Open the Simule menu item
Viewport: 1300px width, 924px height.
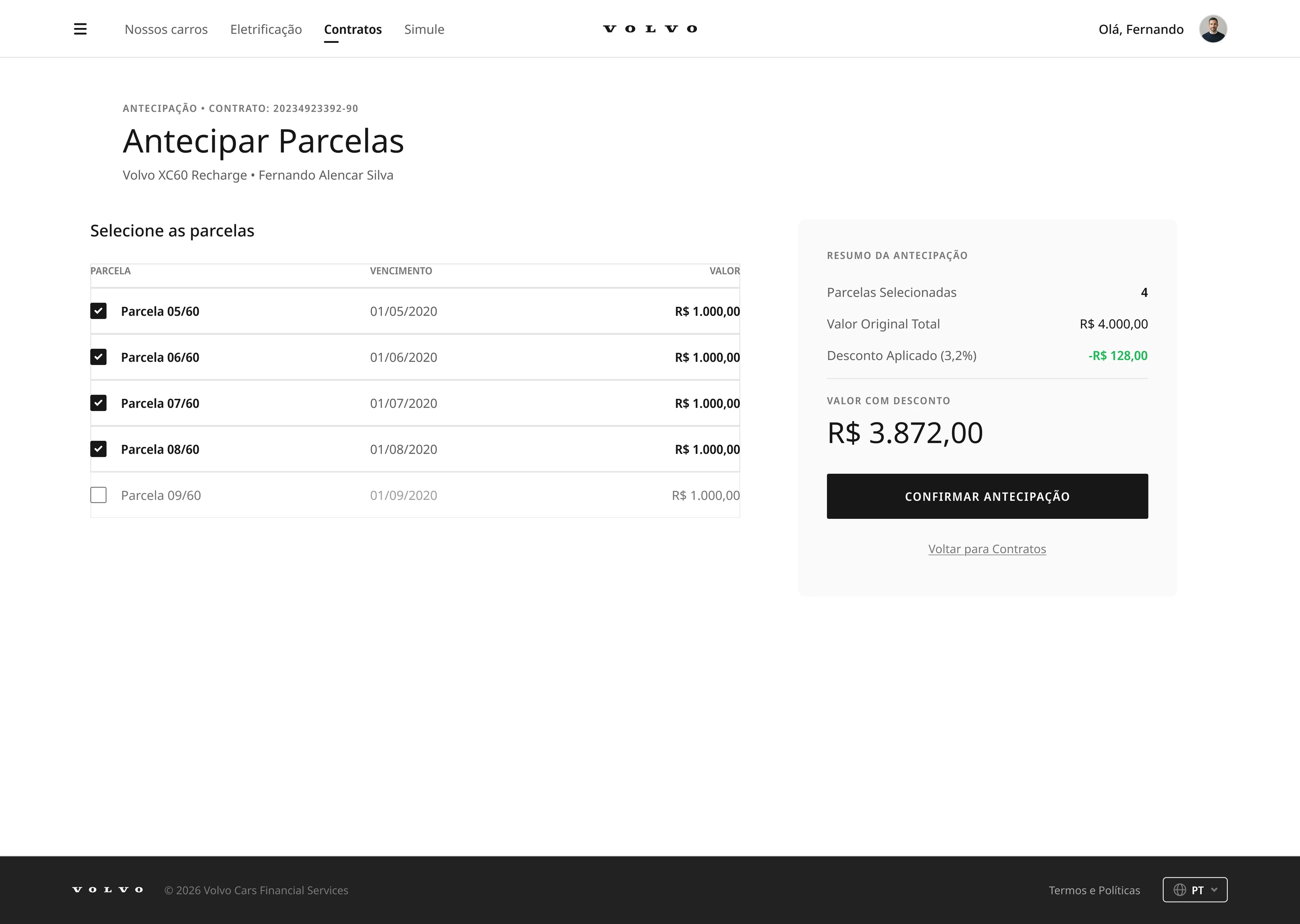(424, 30)
